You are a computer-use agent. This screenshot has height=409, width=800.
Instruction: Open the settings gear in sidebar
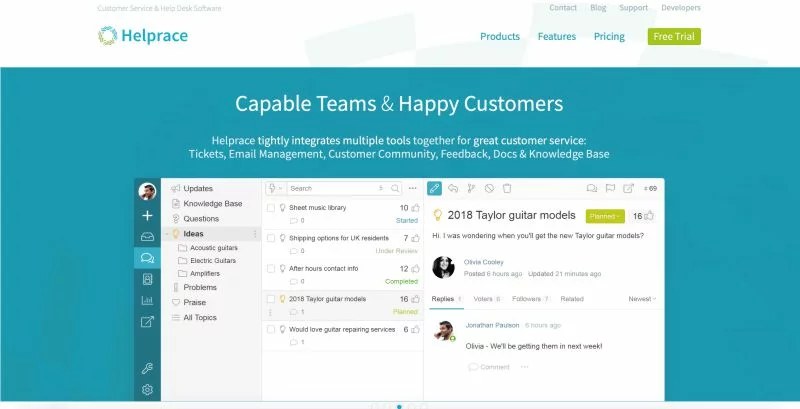tap(147, 390)
